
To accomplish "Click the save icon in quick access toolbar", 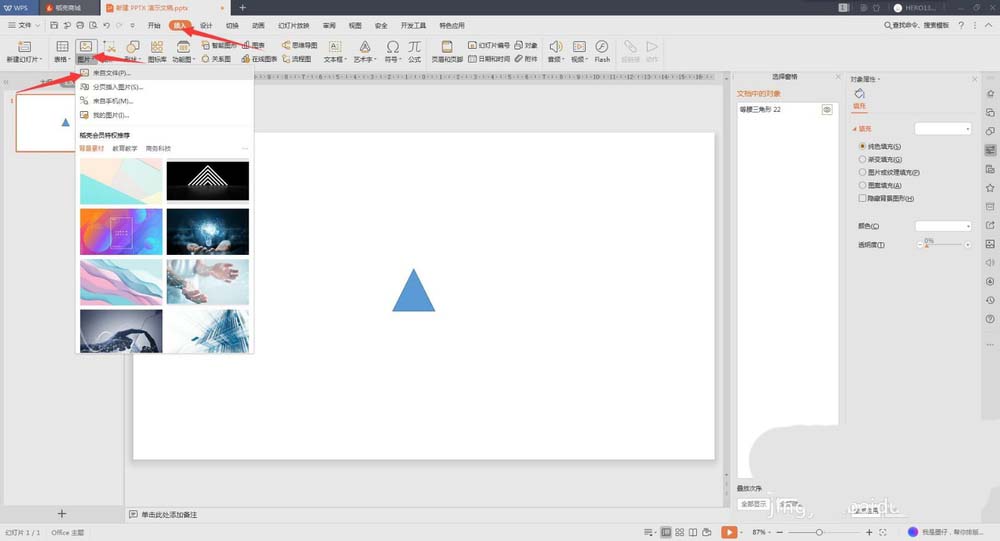I will pos(54,26).
